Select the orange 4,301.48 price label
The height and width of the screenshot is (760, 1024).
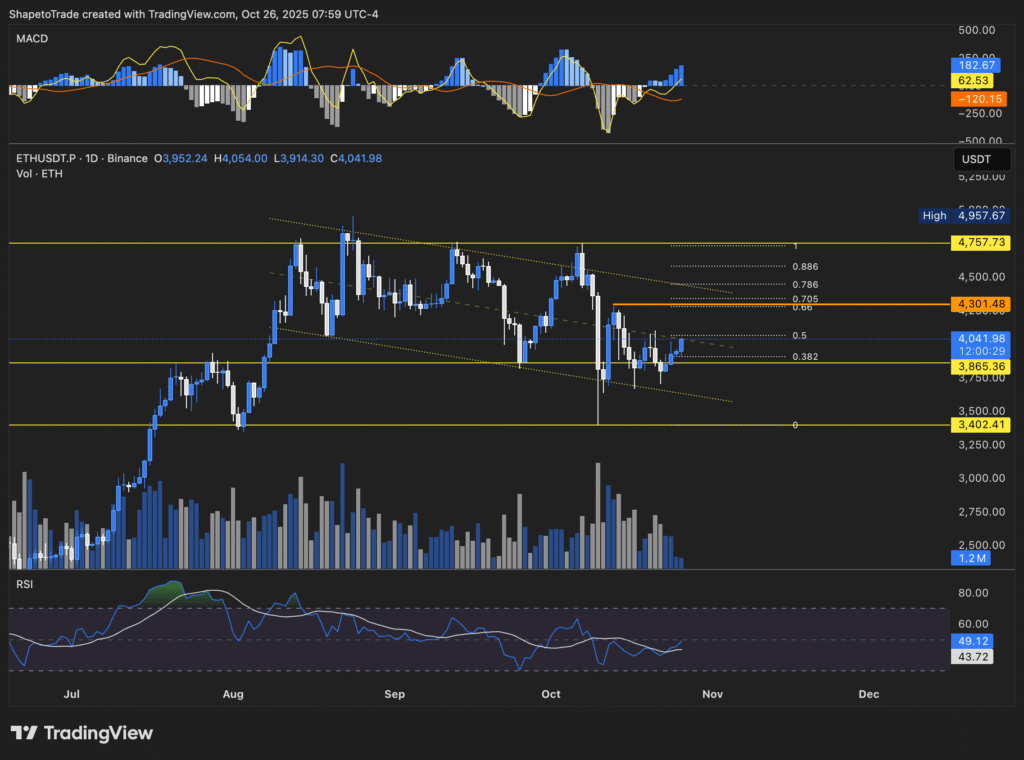980,303
